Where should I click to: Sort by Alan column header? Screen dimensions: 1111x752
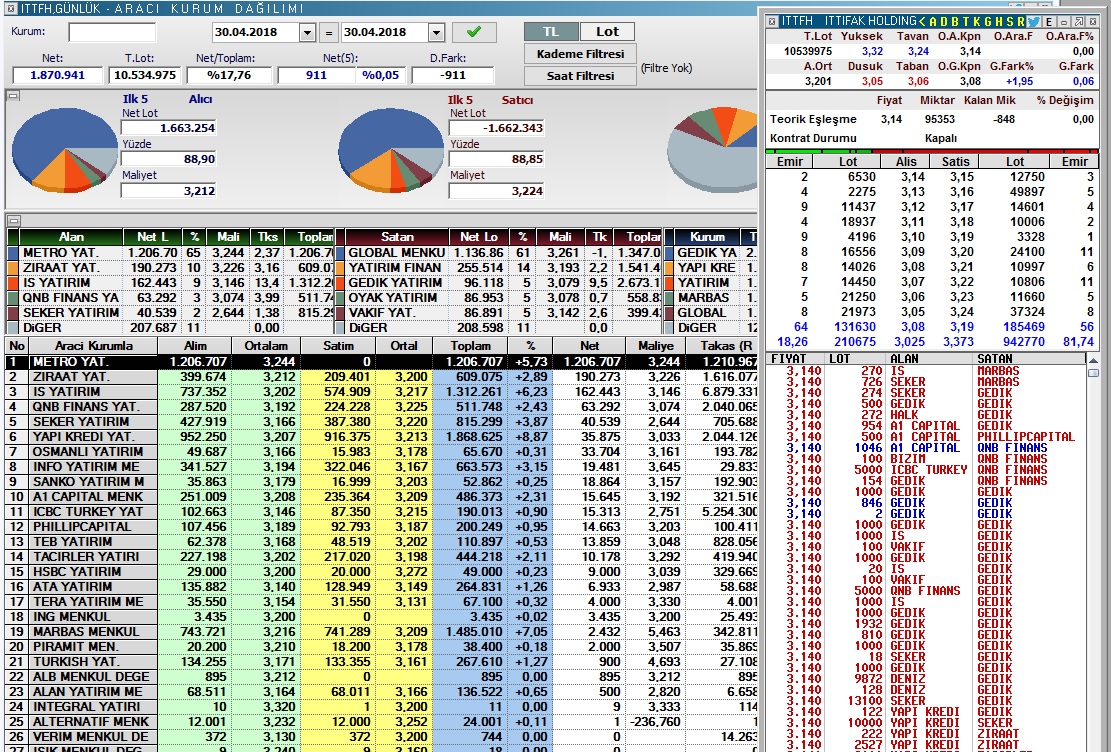[71, 237]
